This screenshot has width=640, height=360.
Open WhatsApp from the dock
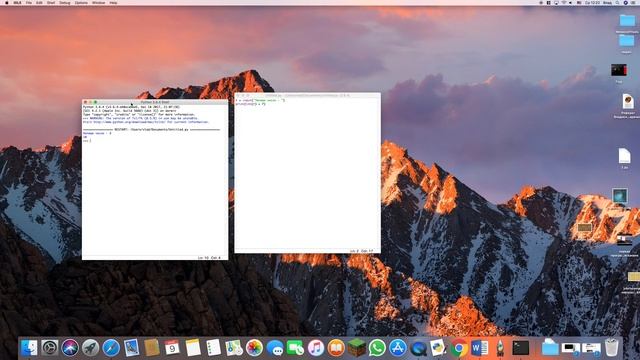tap(377, 348)
